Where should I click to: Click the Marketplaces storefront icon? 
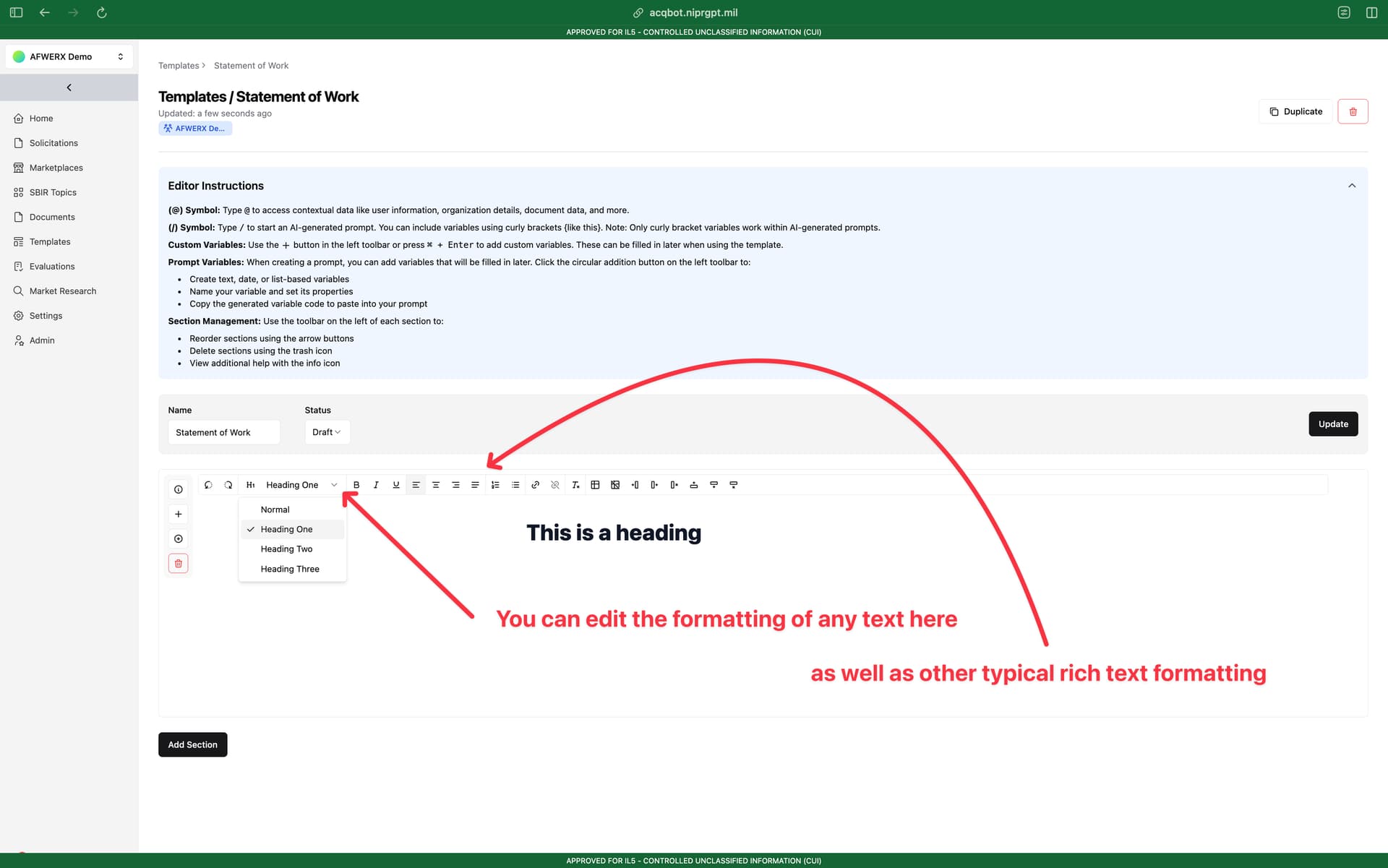coord(19,168)
